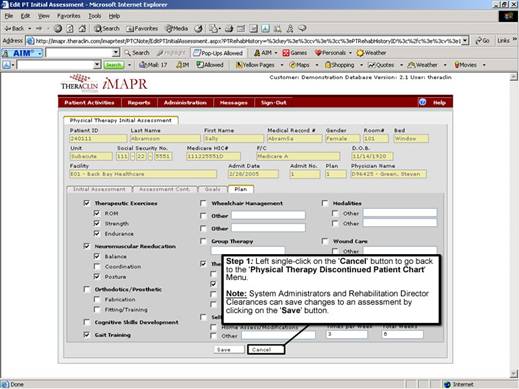519x389 pixels.
Task: Click the AIM logo button
Action: click(x=22, y=53)
